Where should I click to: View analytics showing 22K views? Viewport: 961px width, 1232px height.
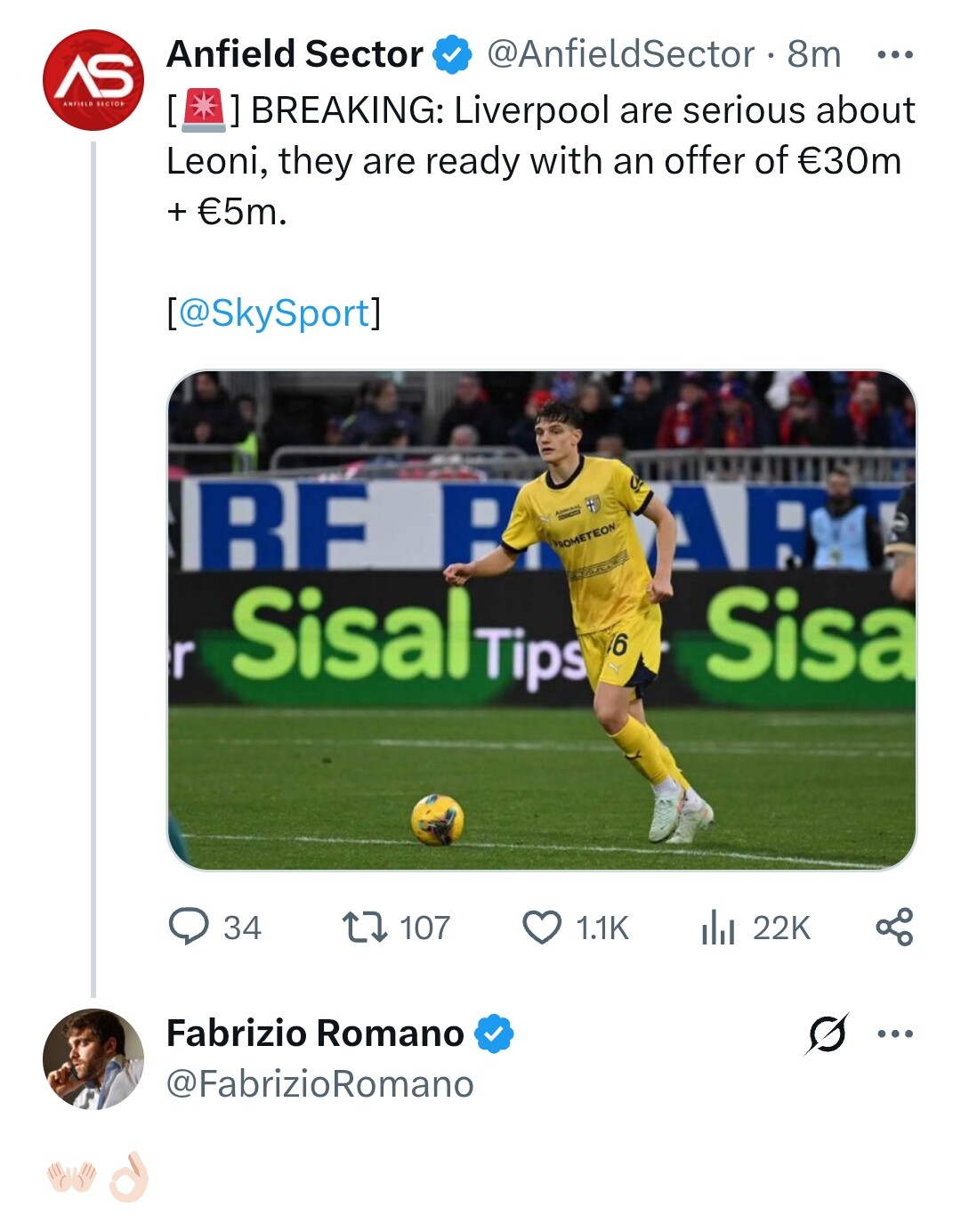click(x=718, y=928)
